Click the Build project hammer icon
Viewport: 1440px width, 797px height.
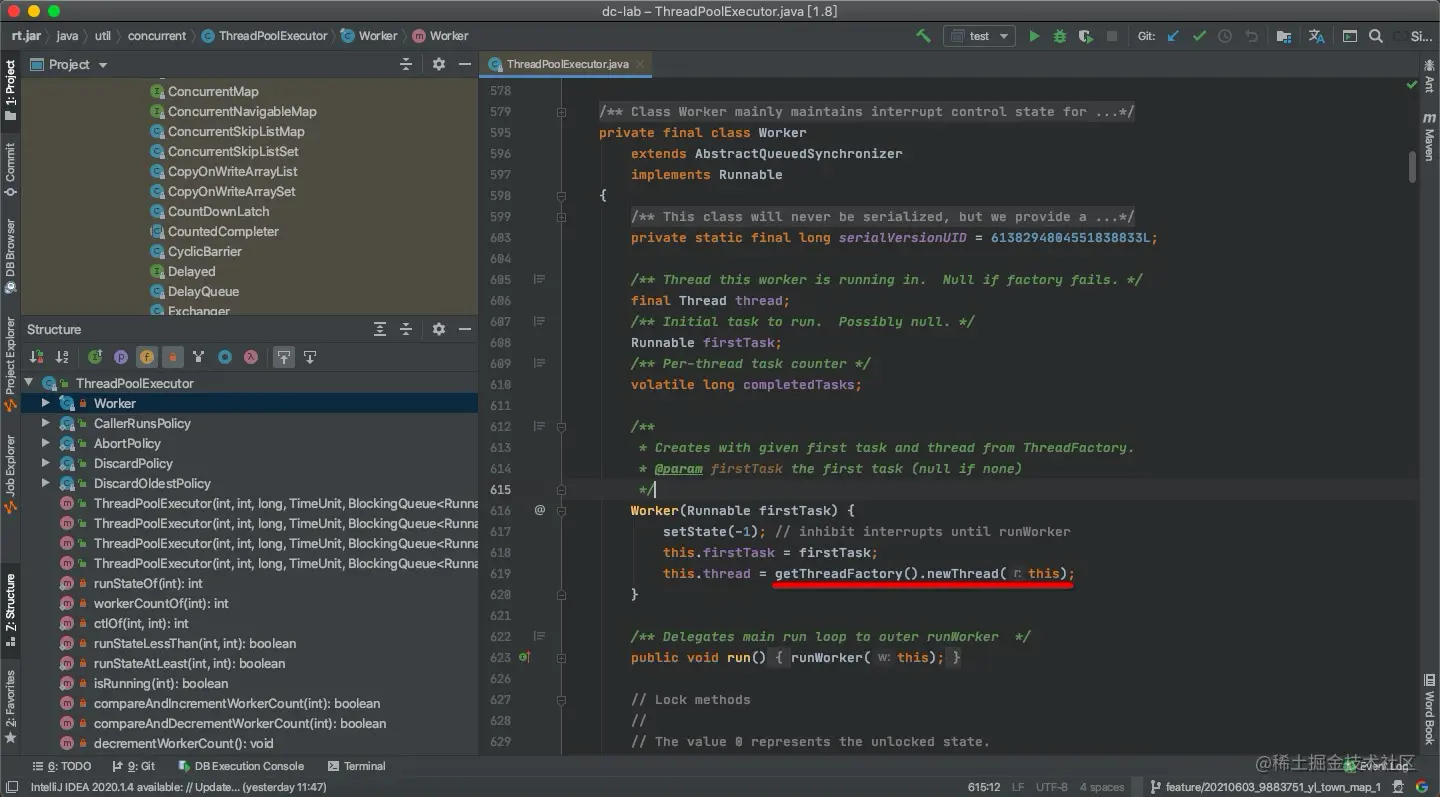click(923, 36)
